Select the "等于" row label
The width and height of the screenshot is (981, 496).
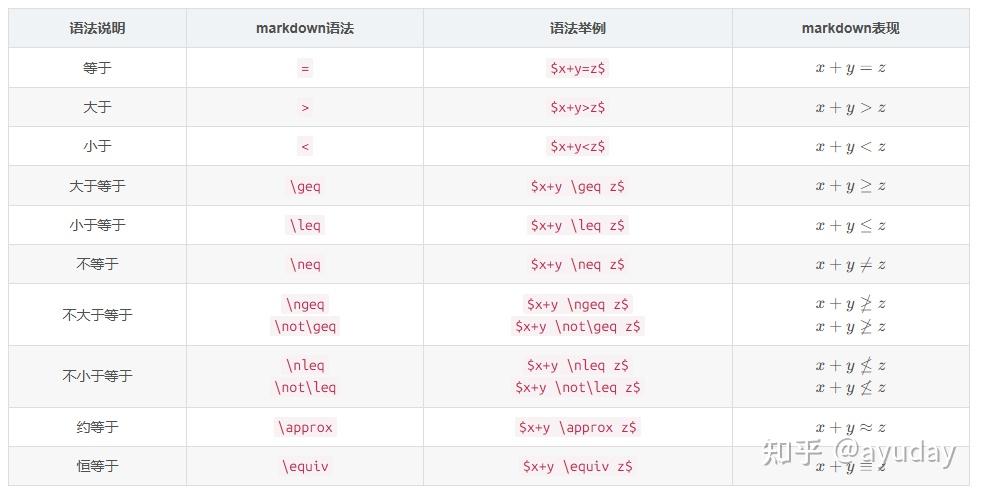click(x=97, y=68)
